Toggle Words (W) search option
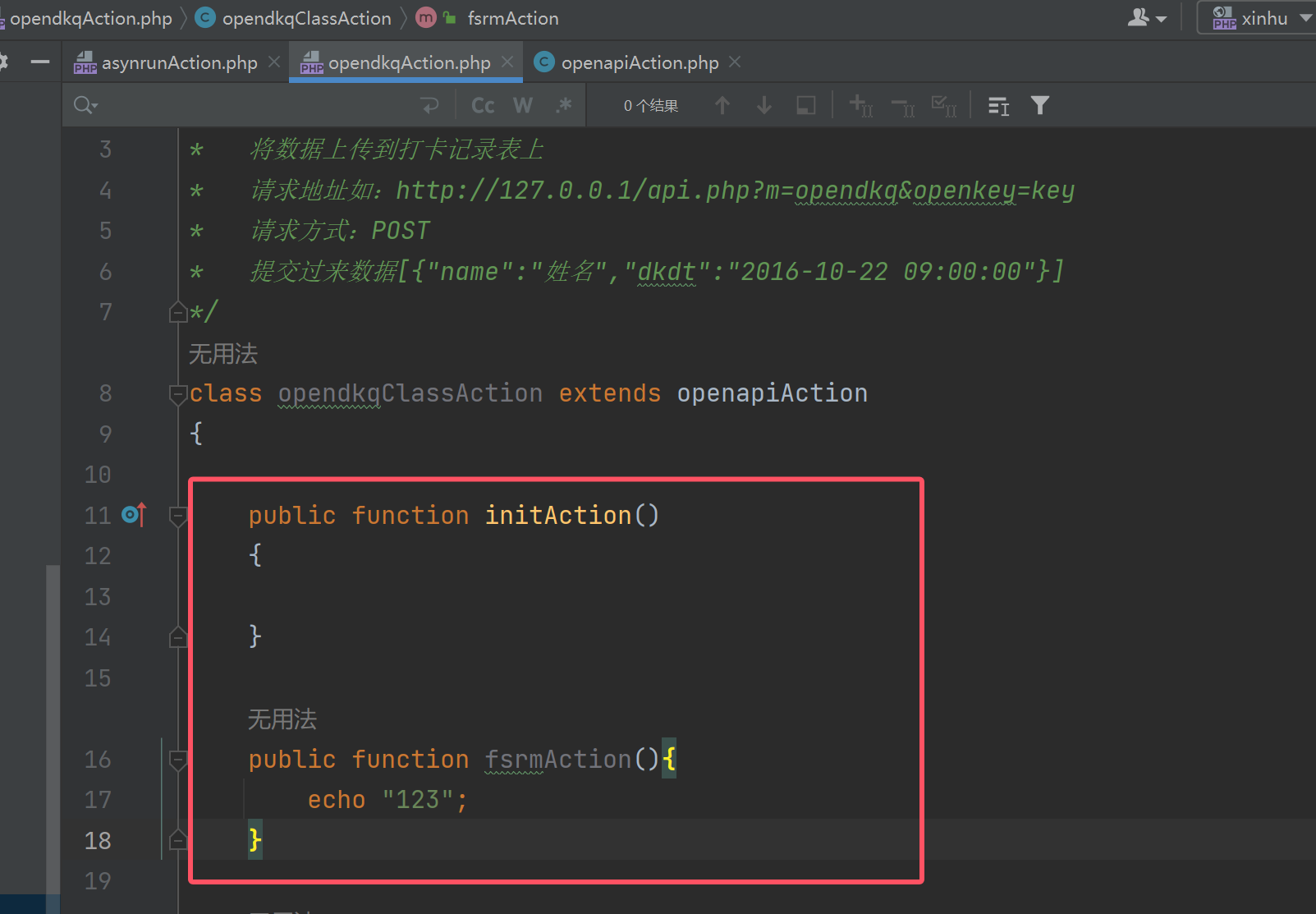Image resolution: width=1316 pixels, height=914 pixels. tap(523, 105)
